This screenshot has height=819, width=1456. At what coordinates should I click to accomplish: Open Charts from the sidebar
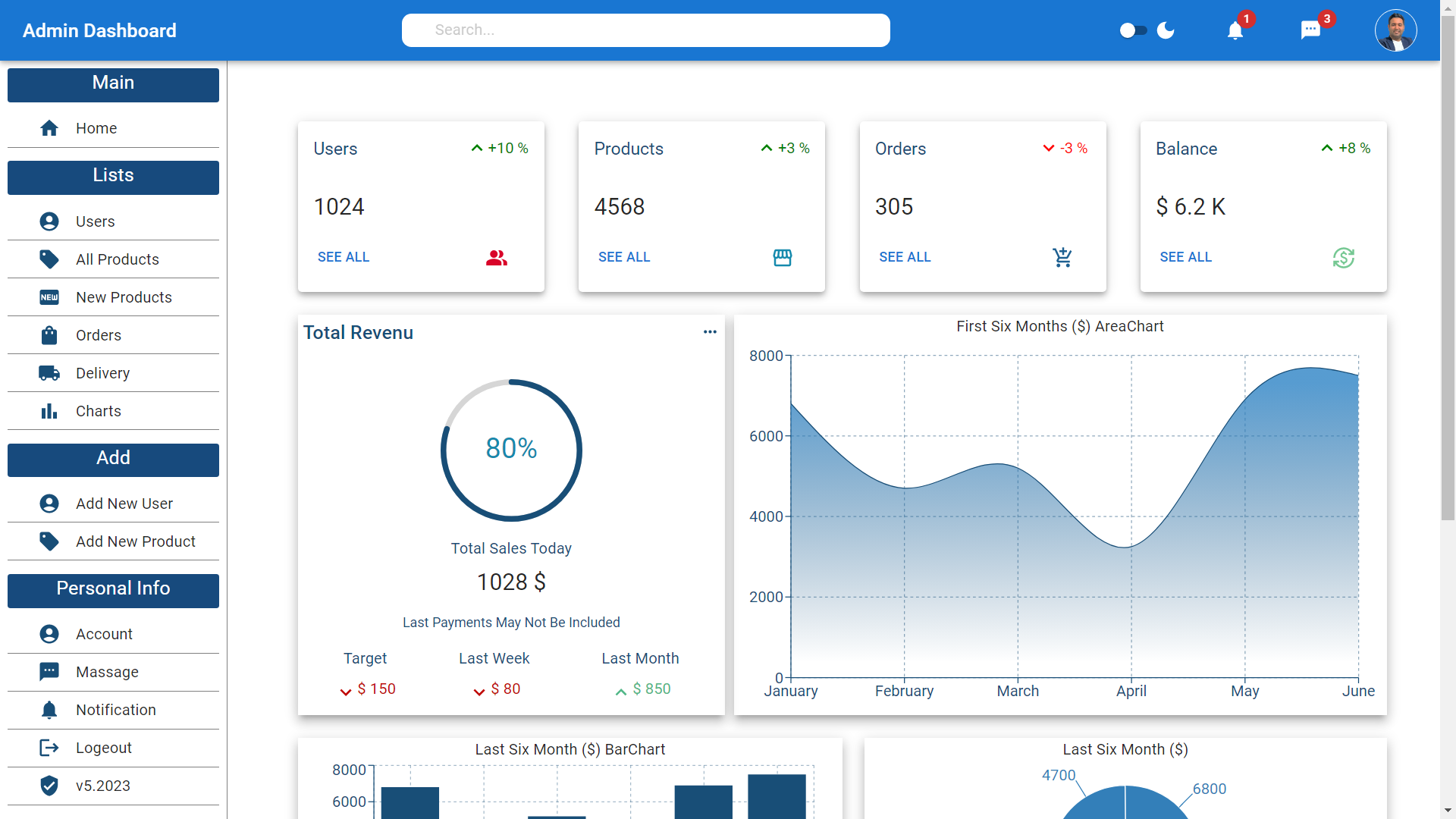point(99,411)
